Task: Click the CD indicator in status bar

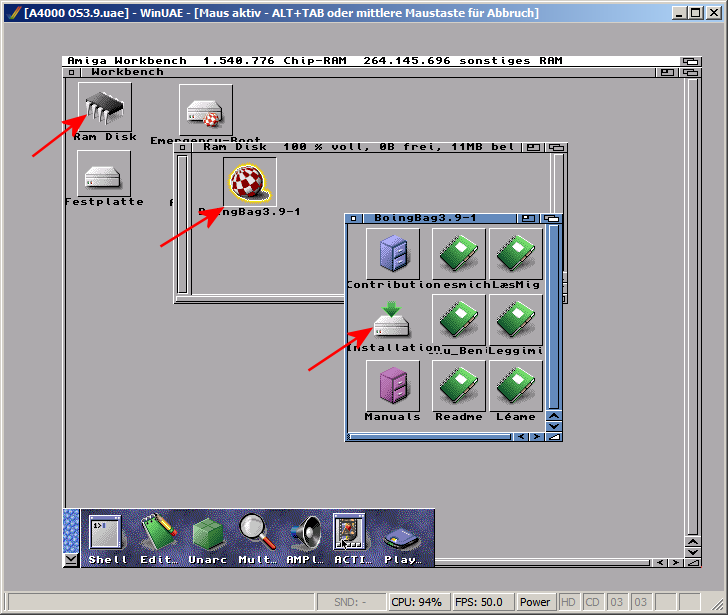Action: (x=592, y=602)
